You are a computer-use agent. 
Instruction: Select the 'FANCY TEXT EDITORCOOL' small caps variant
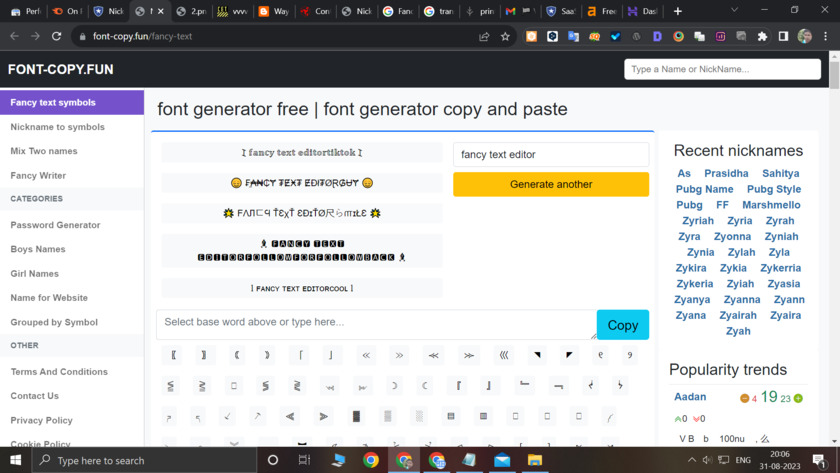[x=302, y=288]
